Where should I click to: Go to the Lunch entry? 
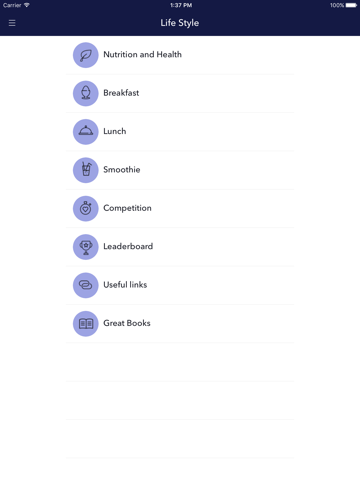tap(180, 132)
